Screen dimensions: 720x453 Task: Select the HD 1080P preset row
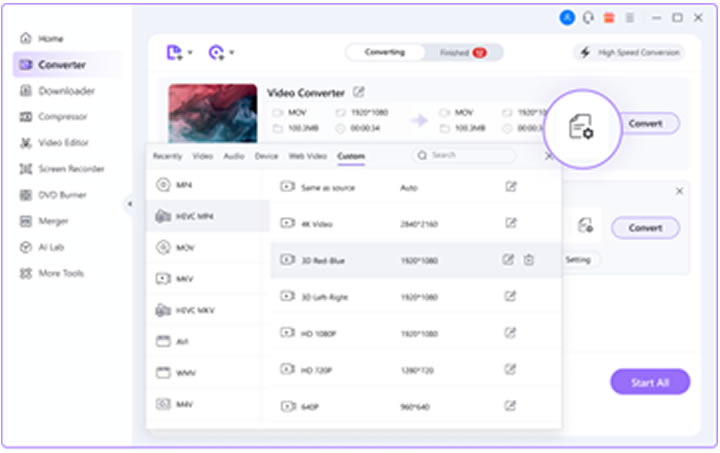(x=416, y=333)
